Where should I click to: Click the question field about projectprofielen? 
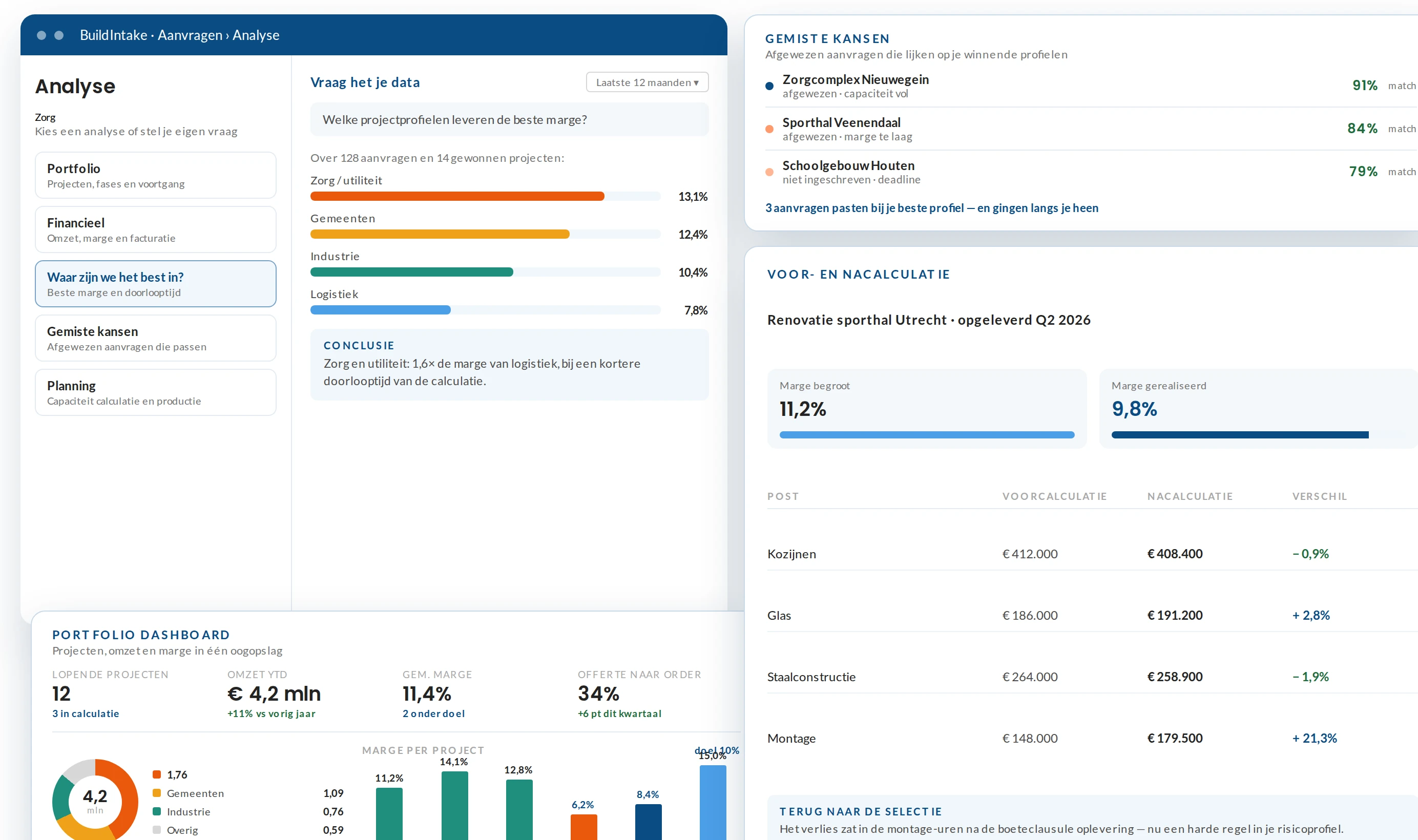click(509, 119)
